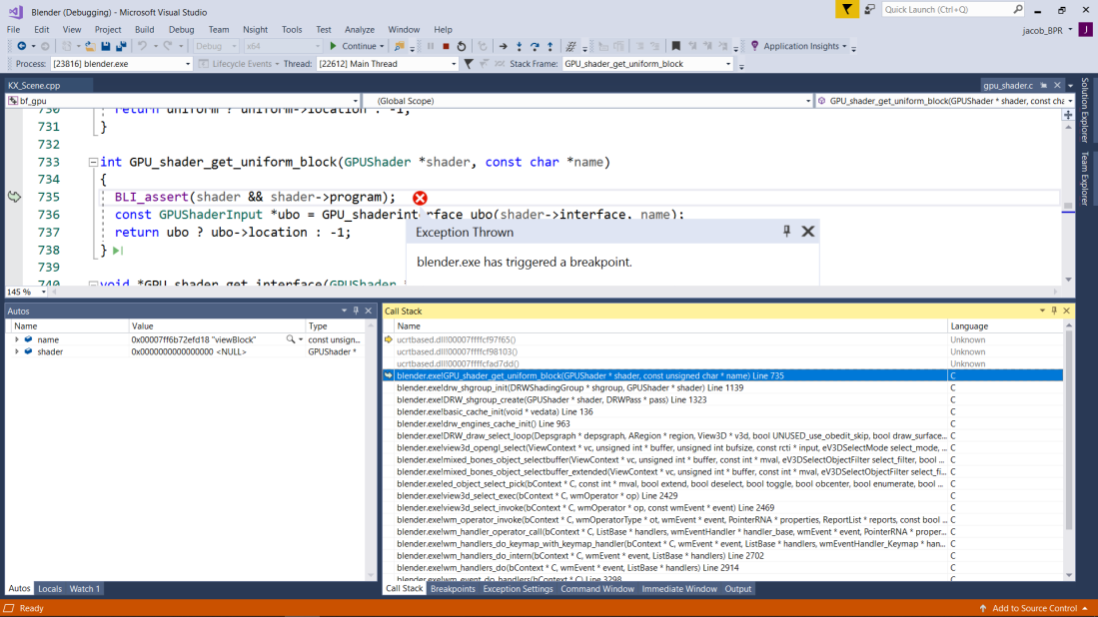Click the feedback filter icon in title bar
The height and width of the screenshot is (617, 1098).
(x=847, y=9)
